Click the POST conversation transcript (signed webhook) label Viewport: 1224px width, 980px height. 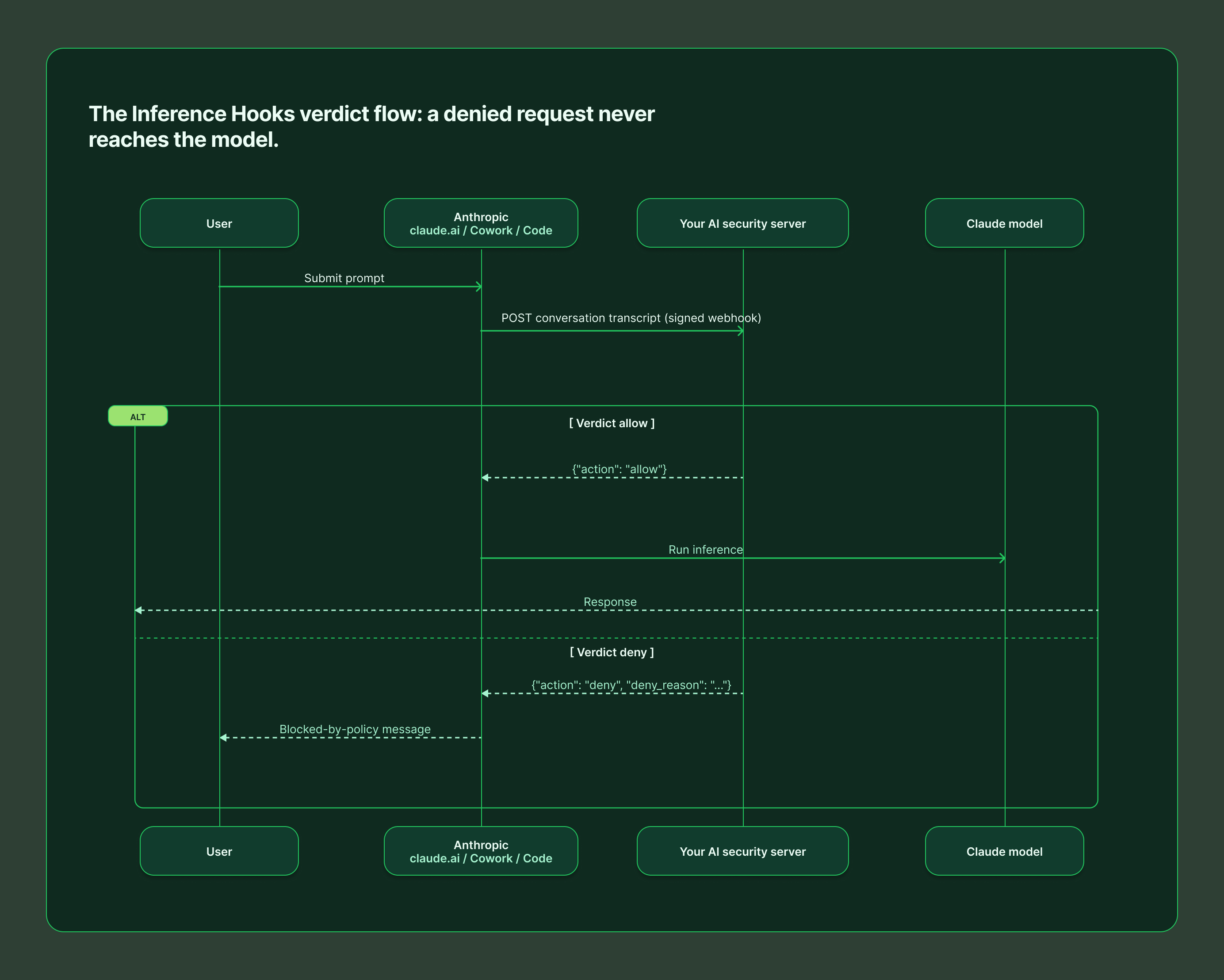click(631, 318)
